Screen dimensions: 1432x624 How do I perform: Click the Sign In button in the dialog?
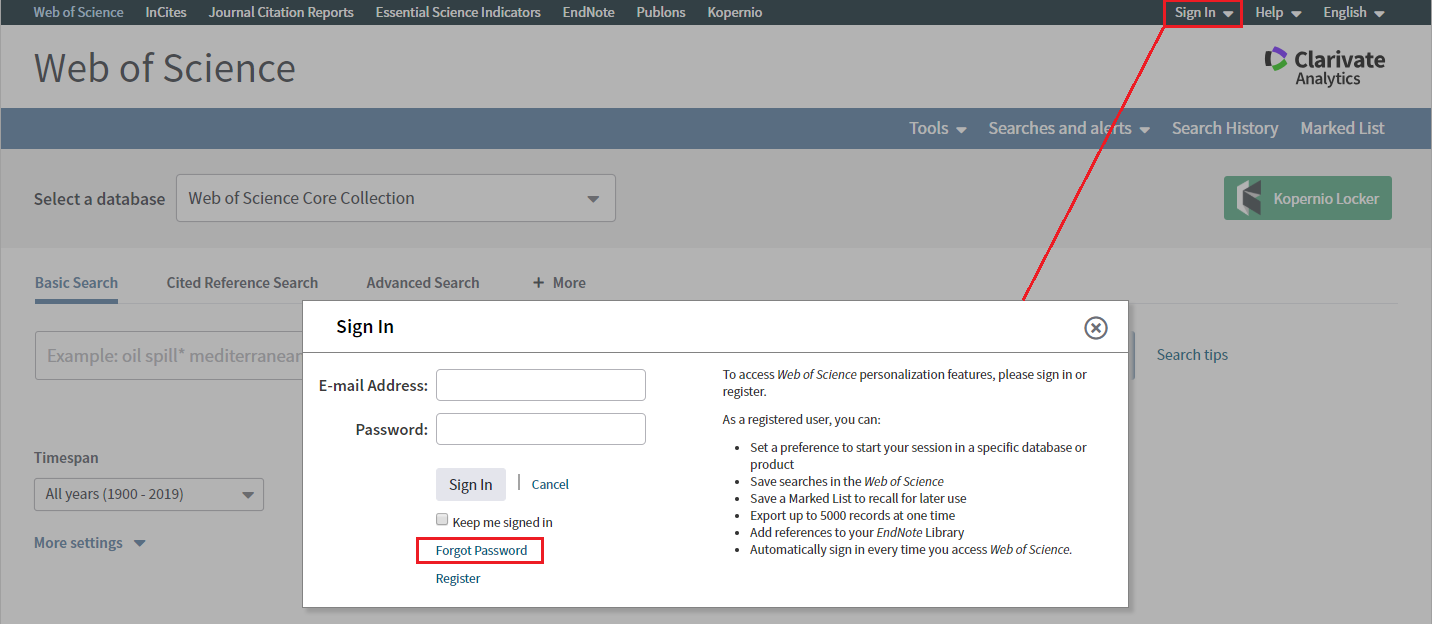pos(470,484)
